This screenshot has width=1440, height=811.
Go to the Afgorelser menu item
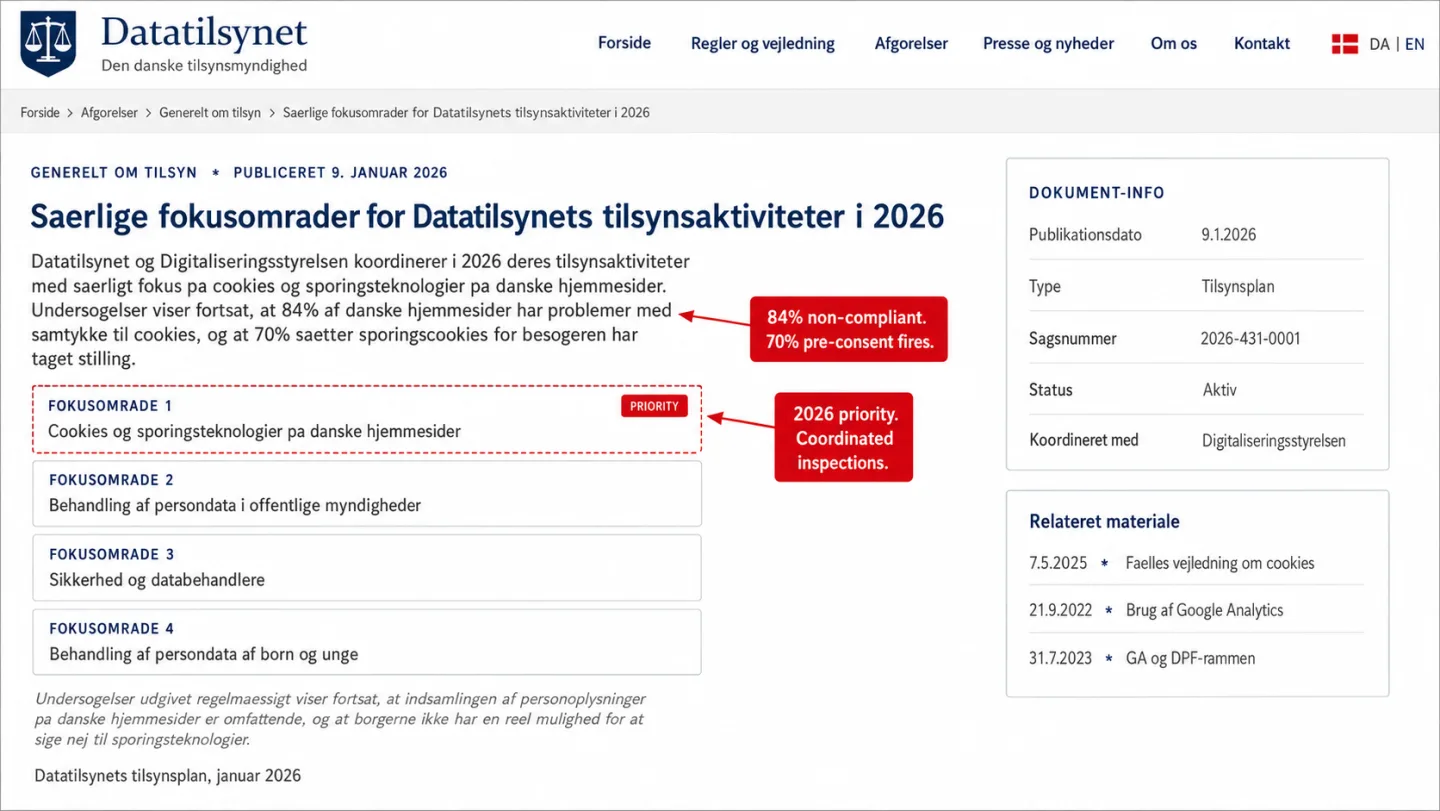pos(911,44)
